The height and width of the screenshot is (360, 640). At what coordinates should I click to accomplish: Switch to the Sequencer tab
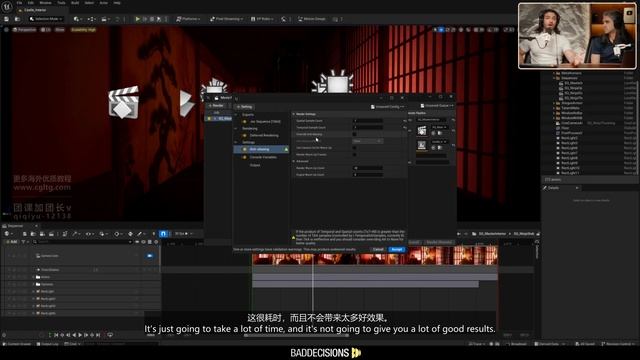(16, 226)
